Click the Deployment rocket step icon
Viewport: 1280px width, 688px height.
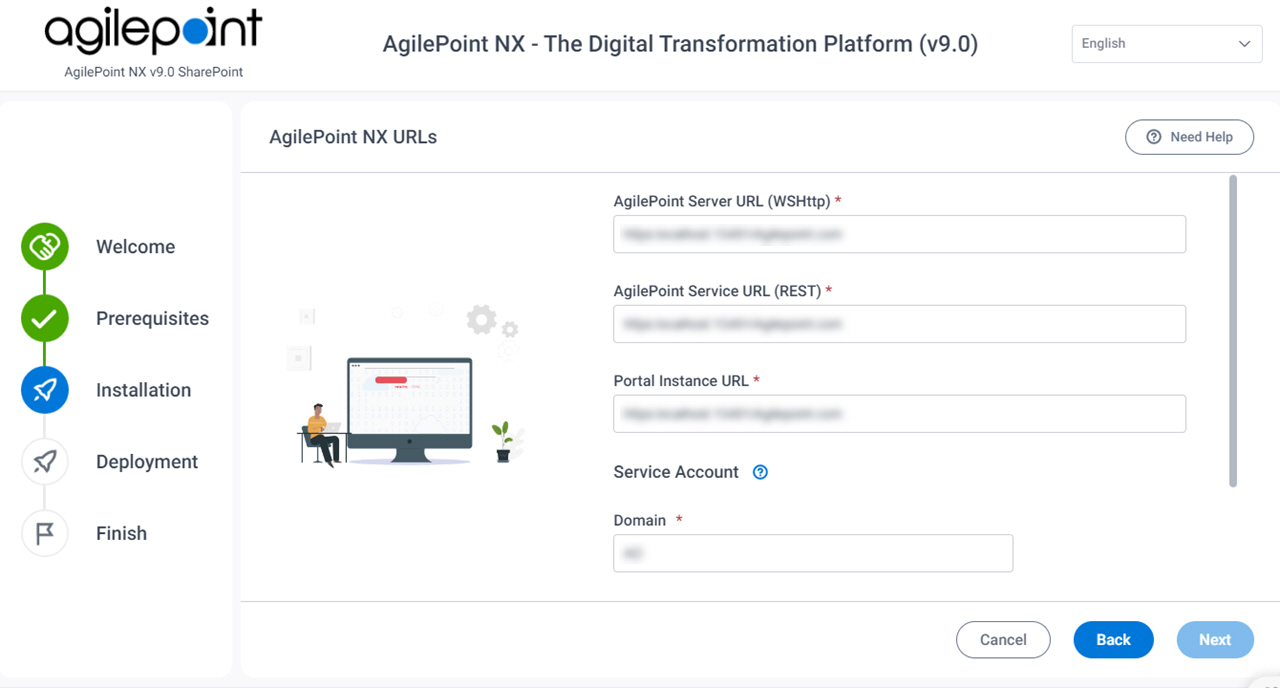45,461
